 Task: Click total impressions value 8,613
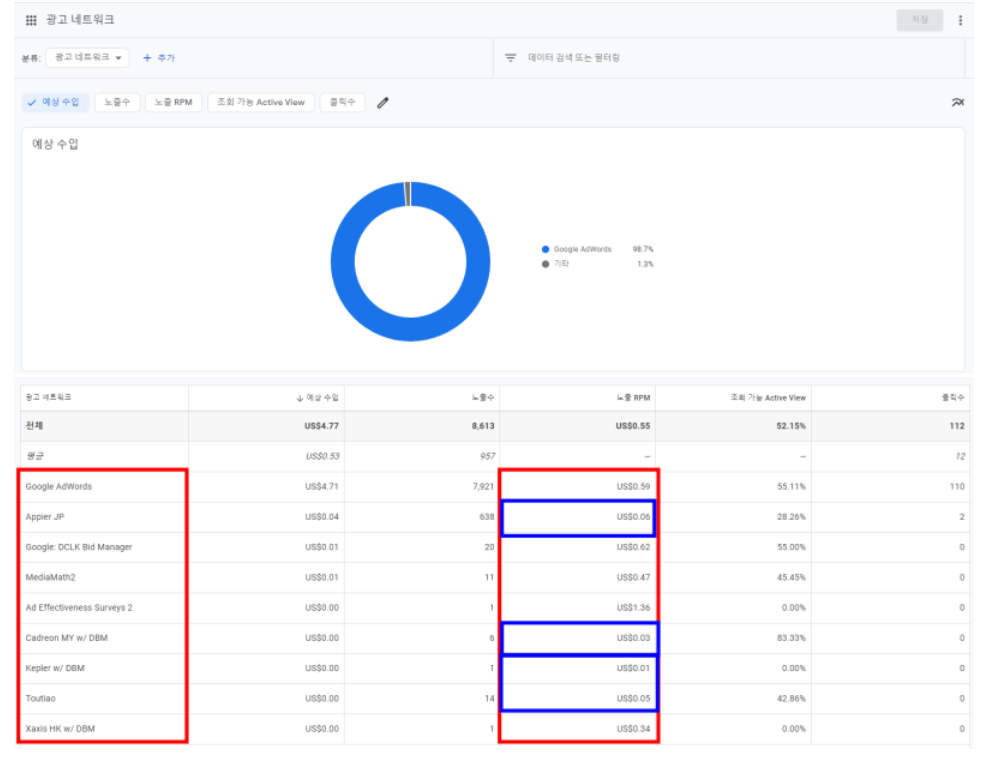click(x=483, y=426)
